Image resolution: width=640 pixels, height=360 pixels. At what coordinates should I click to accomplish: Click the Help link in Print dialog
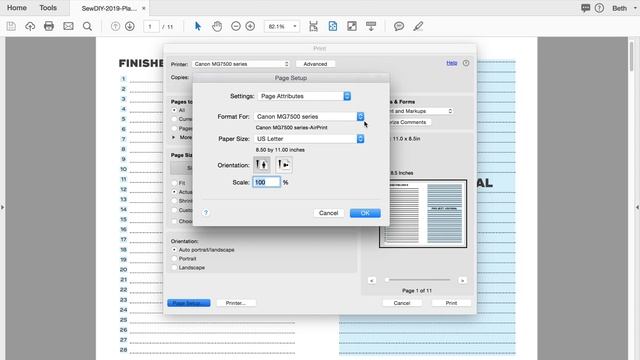click(x=451, y=63)
